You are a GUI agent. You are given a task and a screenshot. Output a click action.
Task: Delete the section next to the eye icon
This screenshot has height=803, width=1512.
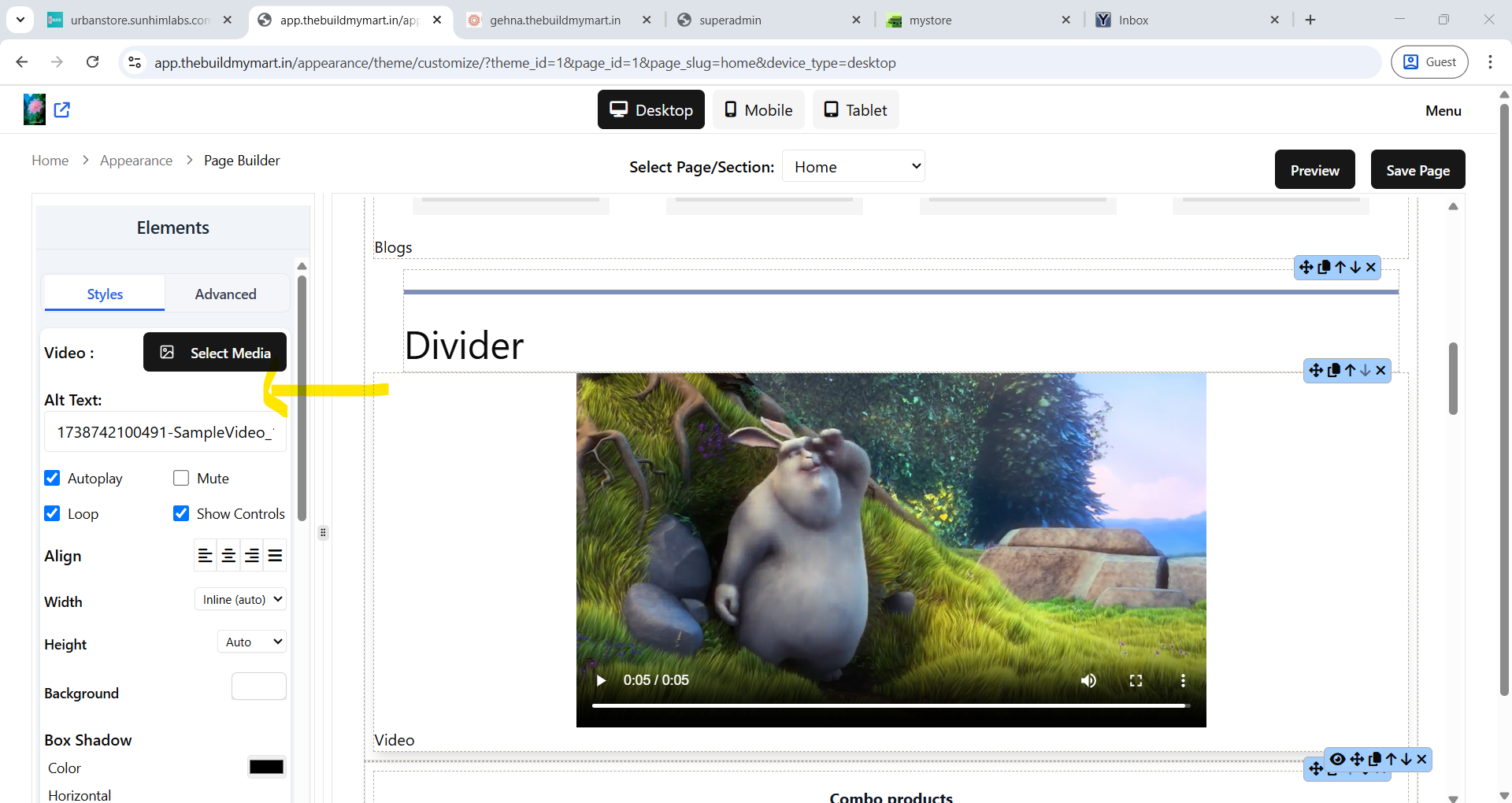1421,759
